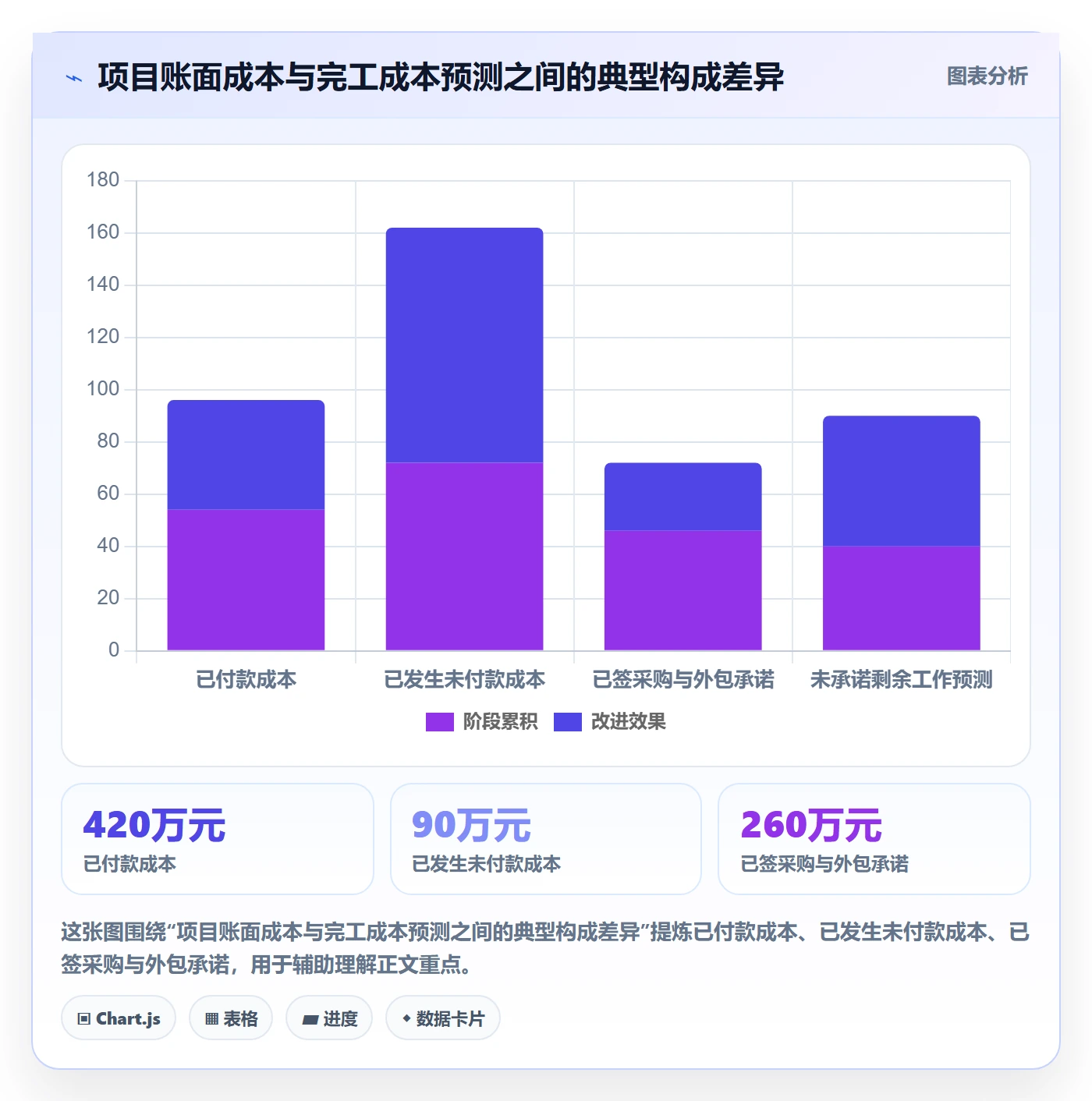Click the blue segment of the 未承诺剩余工作预测 bar

(x=901, y=481)
